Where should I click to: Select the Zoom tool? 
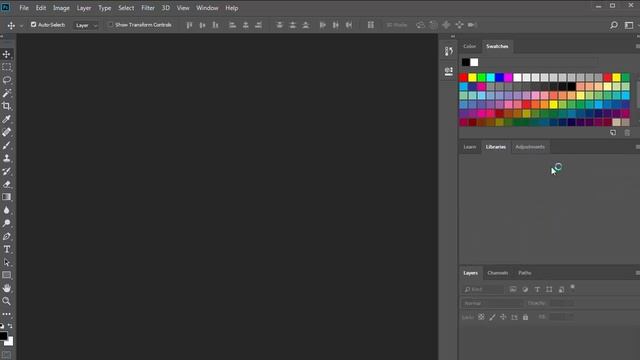[7, 301]
